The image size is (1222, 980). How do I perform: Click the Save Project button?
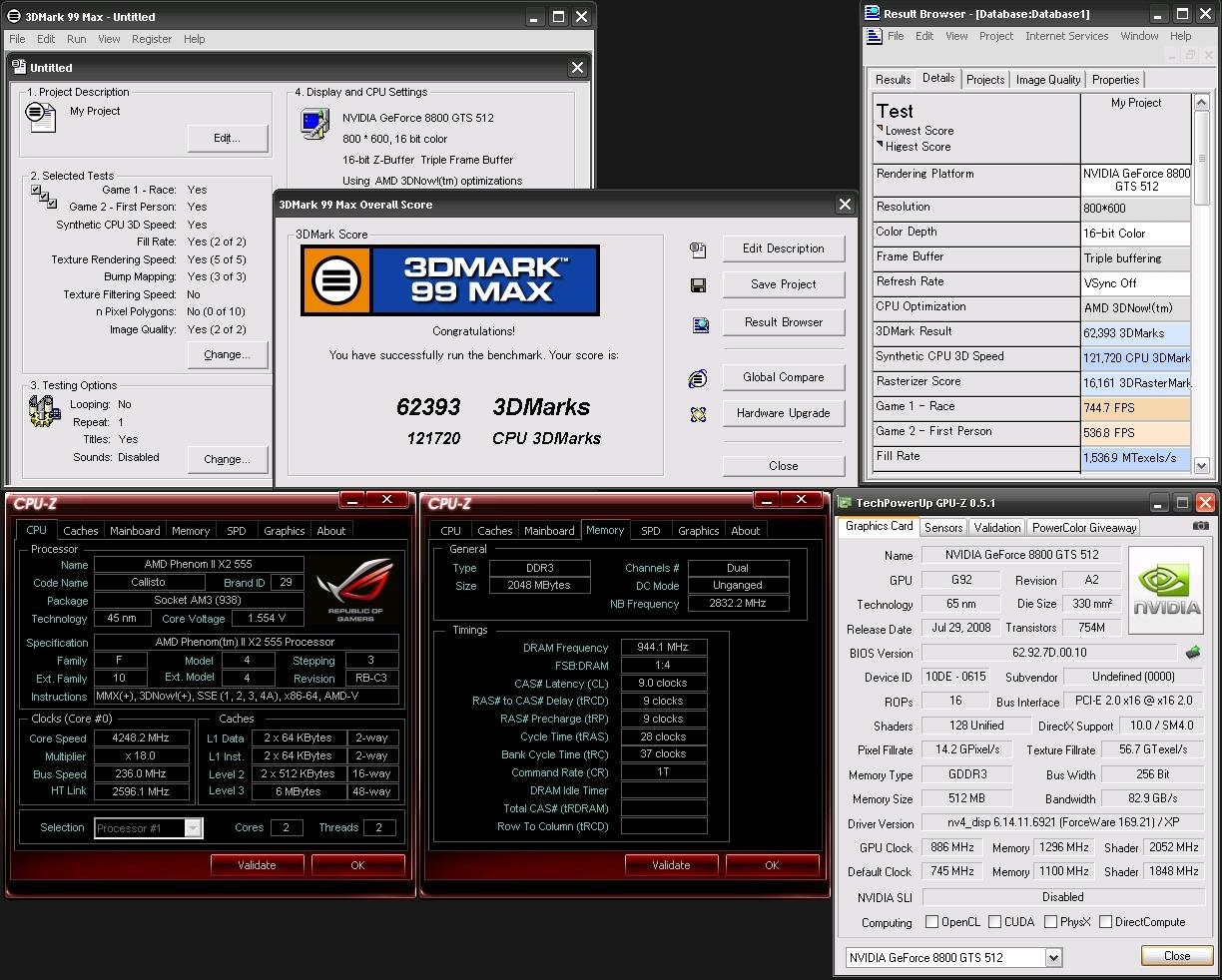[784, 284]
